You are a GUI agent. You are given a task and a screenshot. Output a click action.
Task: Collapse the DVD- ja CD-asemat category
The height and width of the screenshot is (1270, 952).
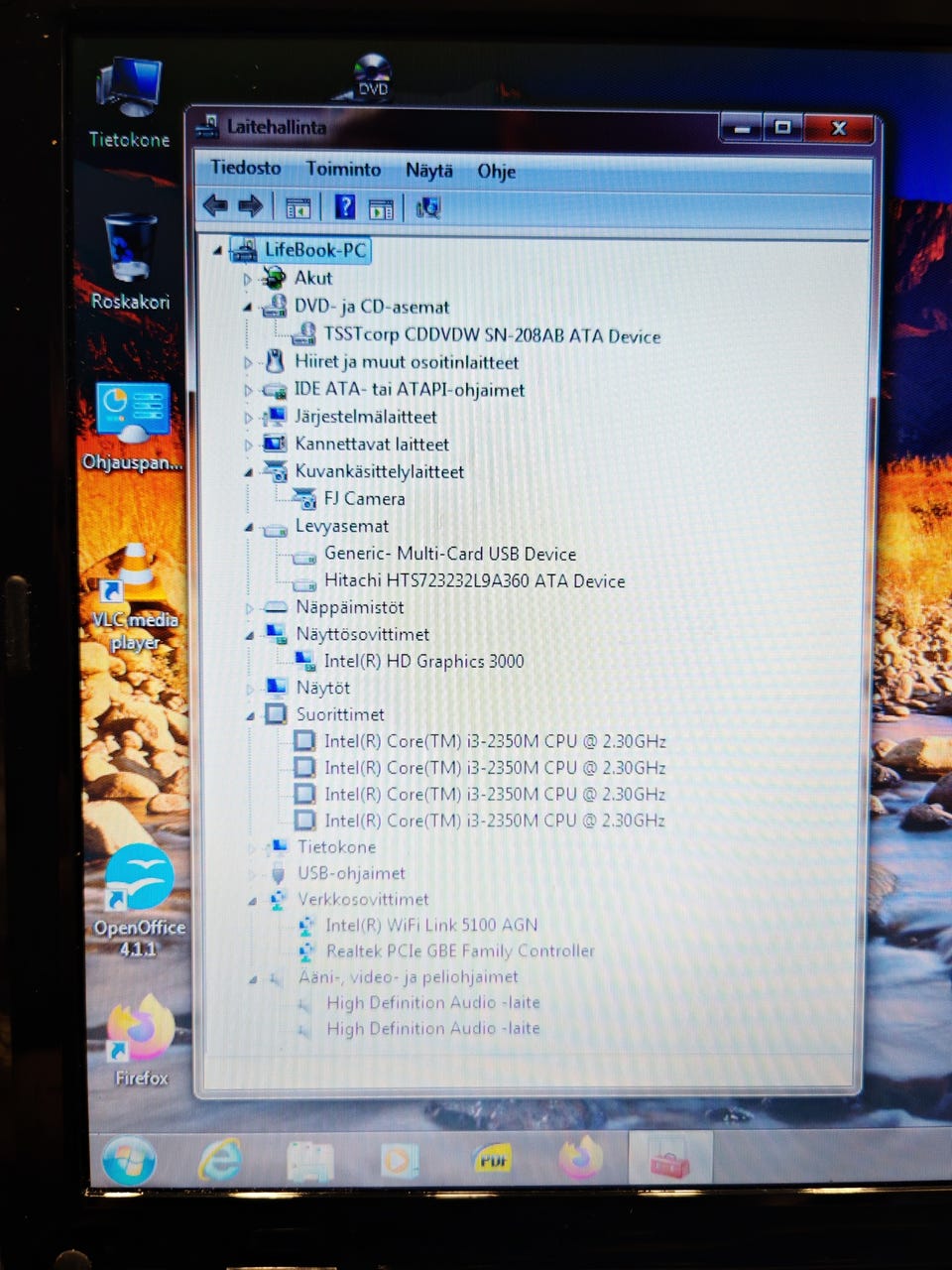click(x=248, y=308)
